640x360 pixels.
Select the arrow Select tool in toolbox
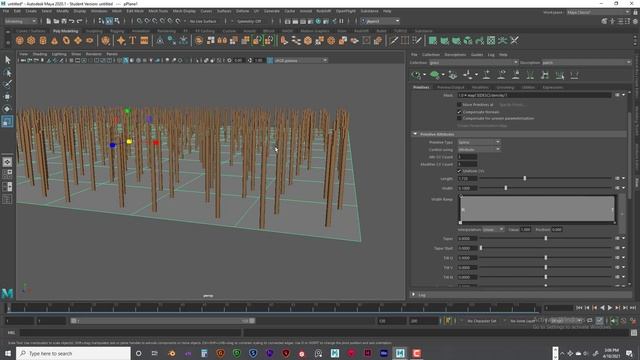(x=7, y=60)
